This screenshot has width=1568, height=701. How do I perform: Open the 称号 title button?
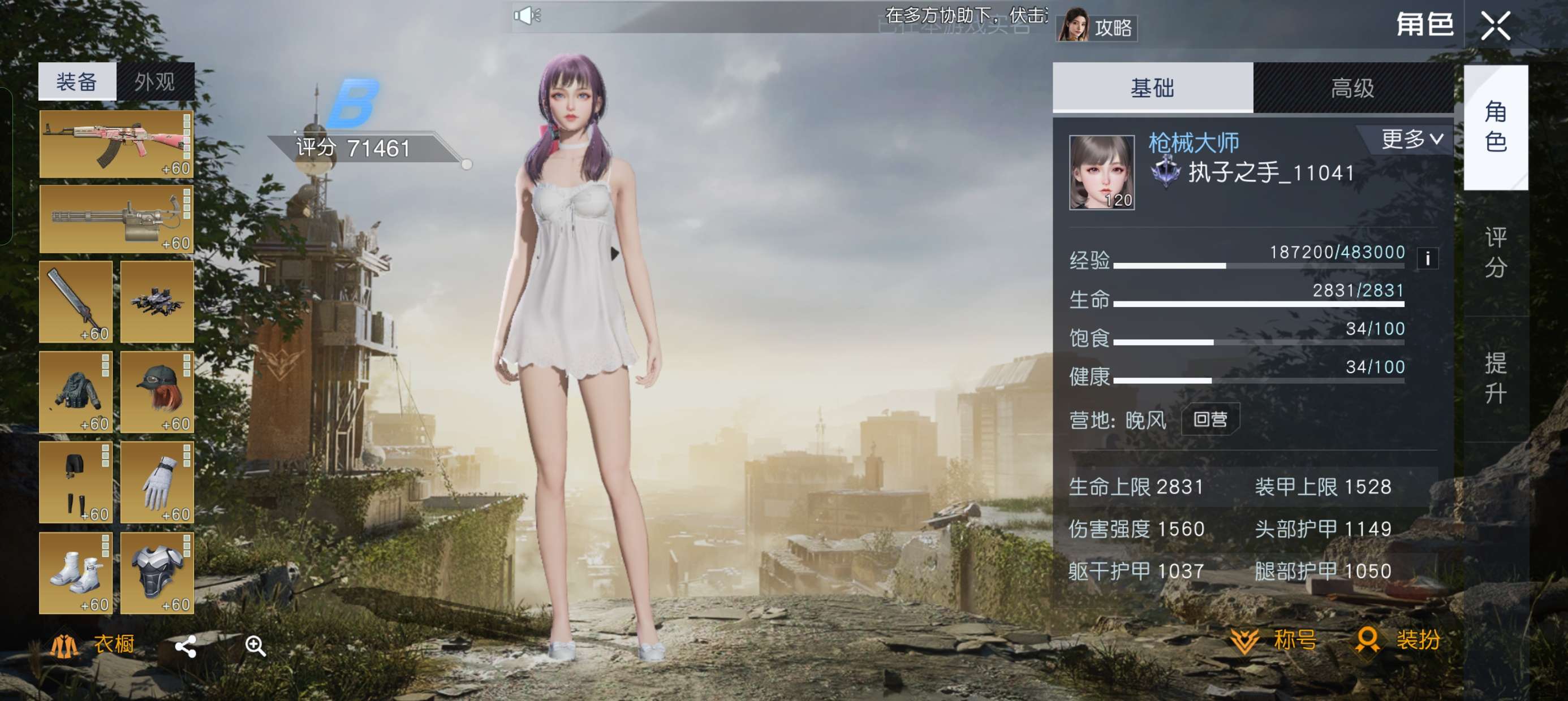point(1274,641)
